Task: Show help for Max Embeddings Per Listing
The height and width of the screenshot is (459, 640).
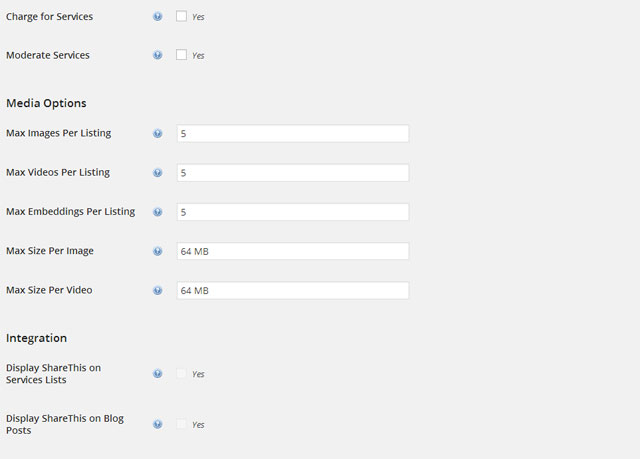Action: click(158, 212)
